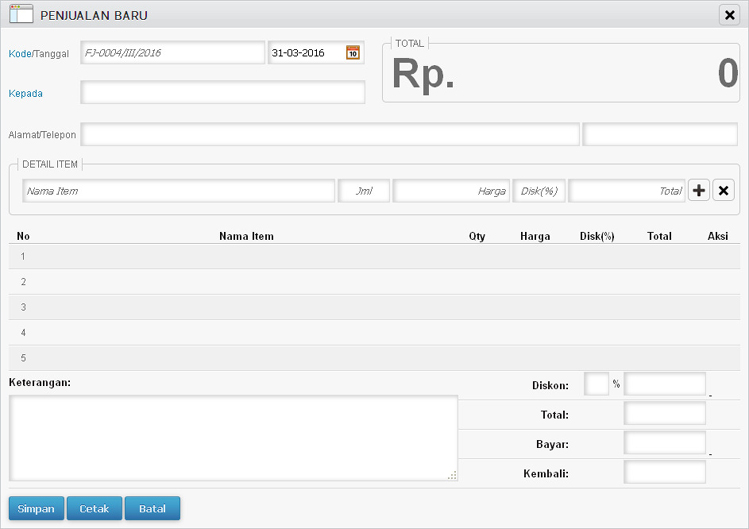Image resolution: width=749 pixels, height=529 pixels.
Task: Click into the Alamat address field
Action: click(330, 134)
